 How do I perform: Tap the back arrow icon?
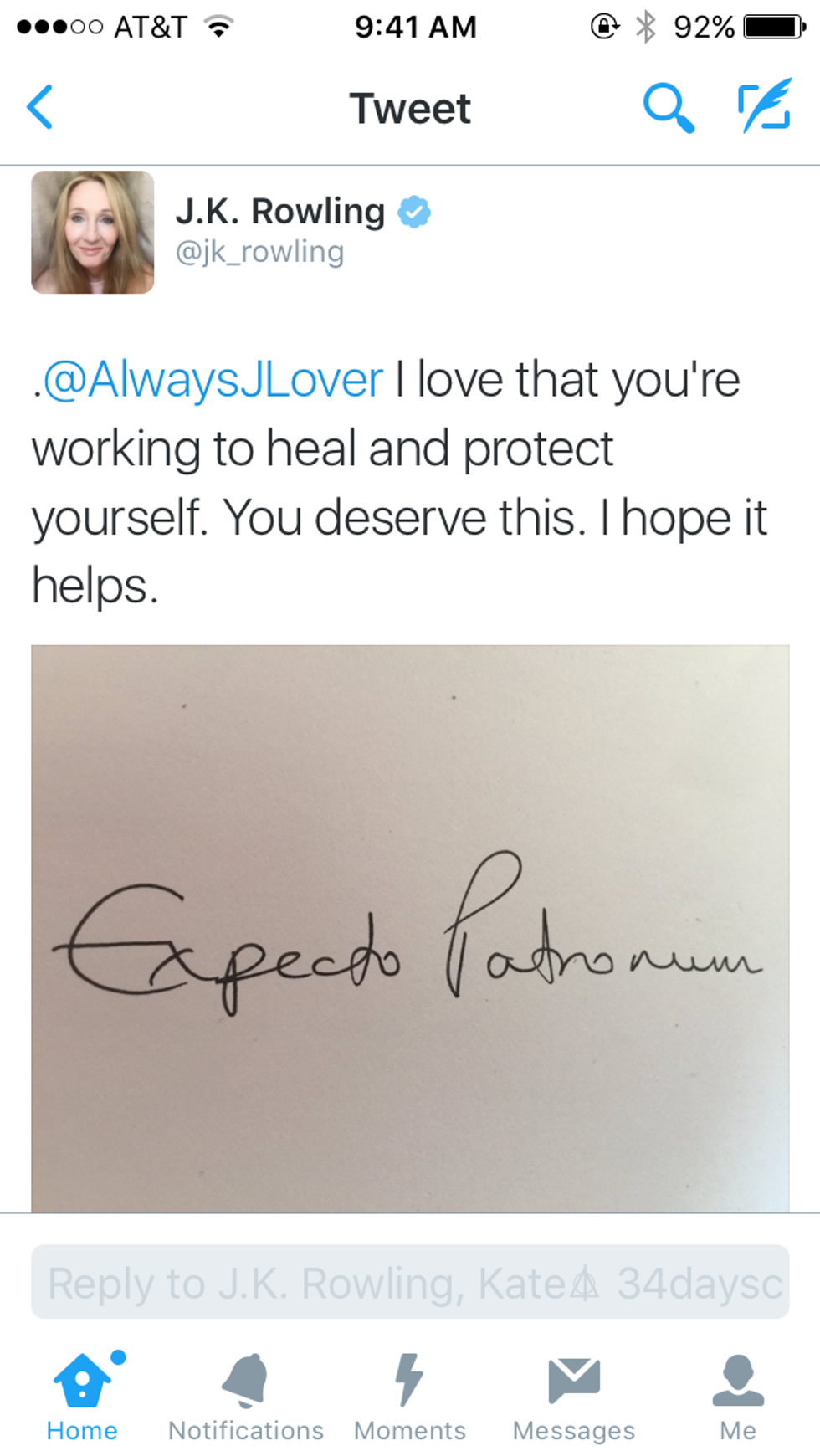[x=39, y=107]
